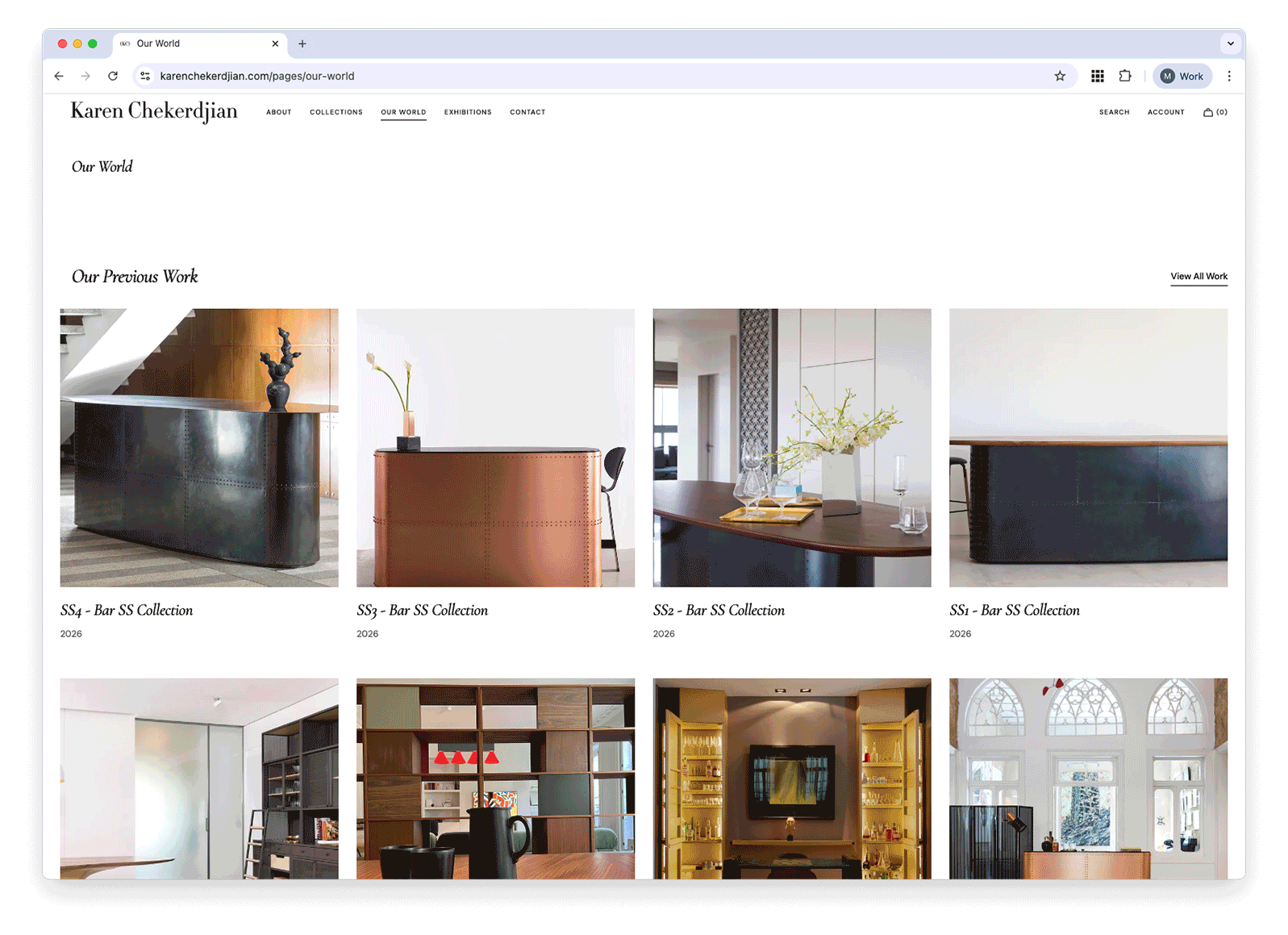This screenshot has height=935, width=1288.
Task: Expand the tab search dropdown
Action: click(1230, 44)
